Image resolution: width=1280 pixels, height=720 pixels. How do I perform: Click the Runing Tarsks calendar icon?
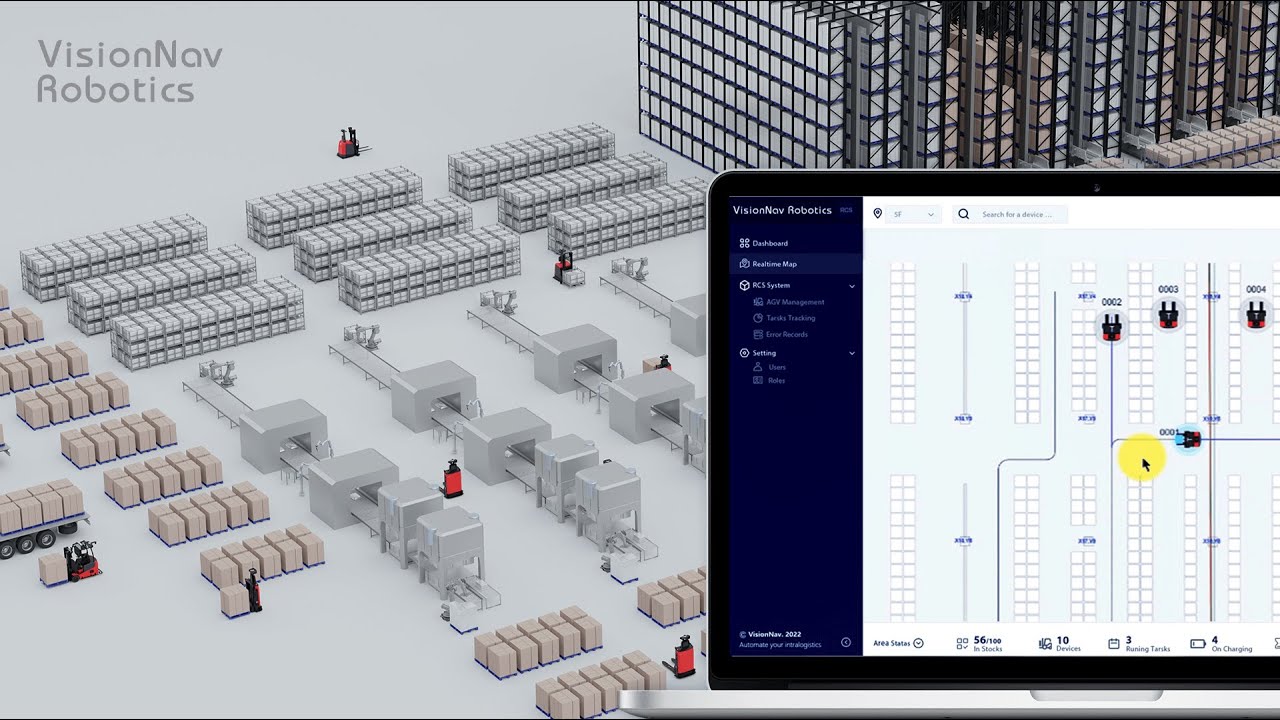(1114, 644)
